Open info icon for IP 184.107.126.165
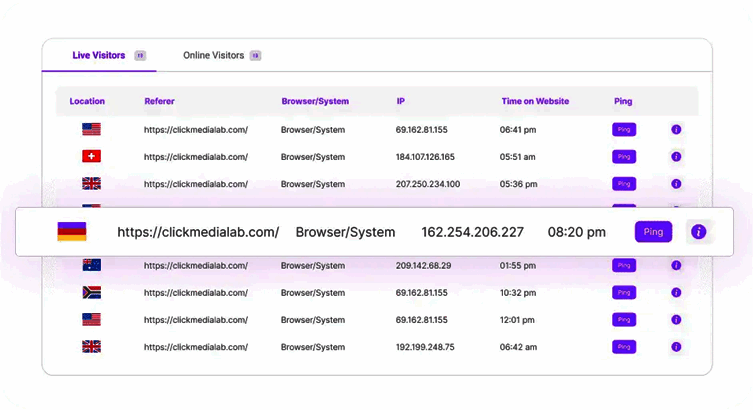This screenshot has width=753, height=410. pos(676,157)
